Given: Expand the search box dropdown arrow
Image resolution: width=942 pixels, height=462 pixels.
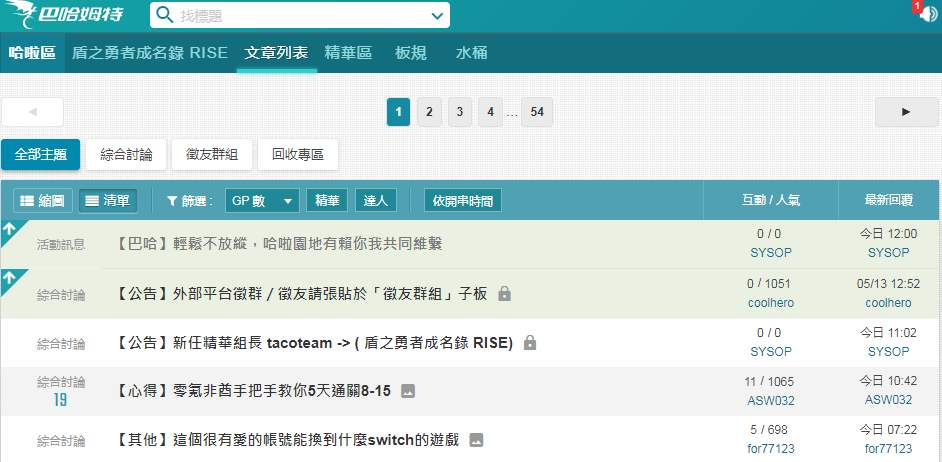Looking at the screenshot, I should pyautogui.click(x=437, y=16).
